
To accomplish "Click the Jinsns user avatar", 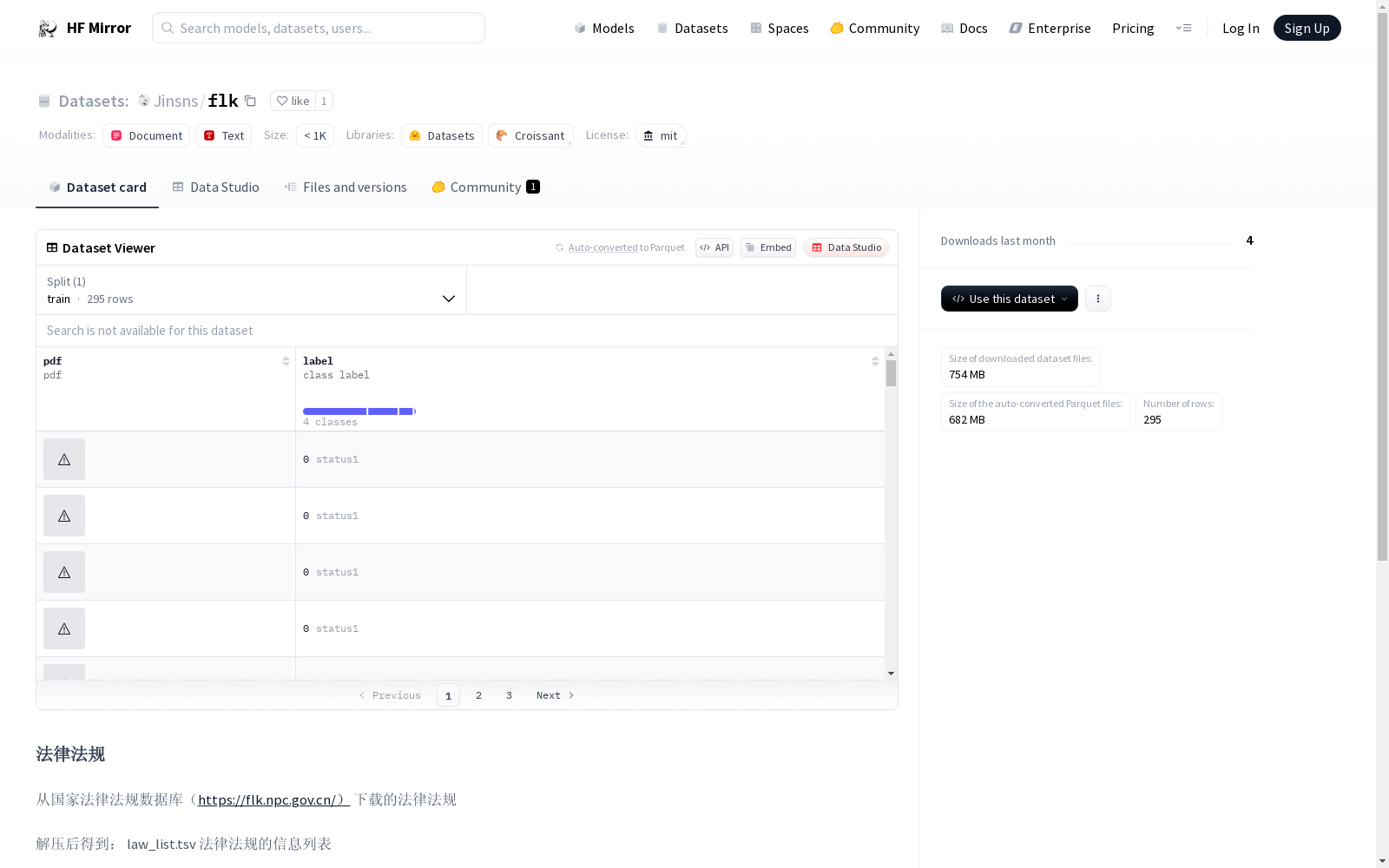I will click(x=144, y=101).
